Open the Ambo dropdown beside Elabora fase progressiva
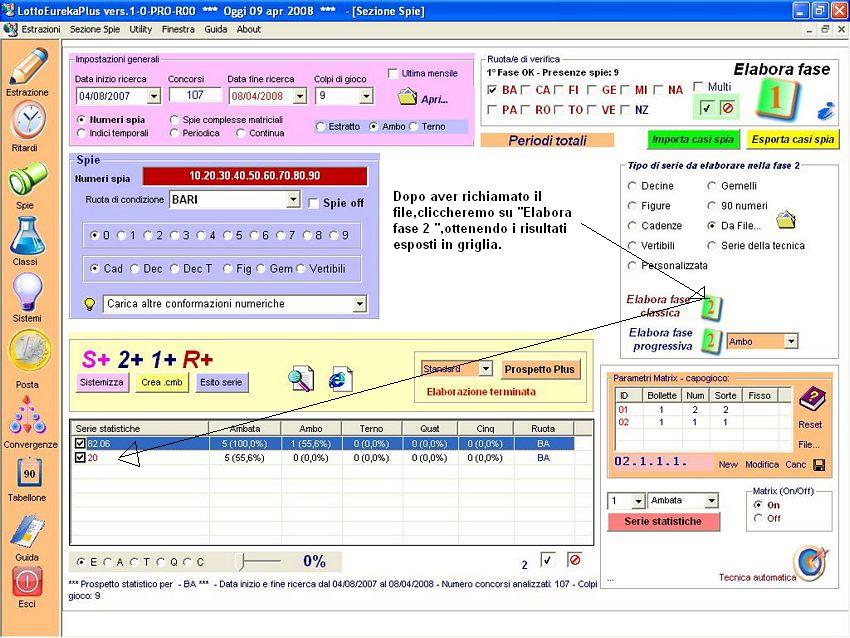The height and width of the screenshot is (638, 850). 791,341
